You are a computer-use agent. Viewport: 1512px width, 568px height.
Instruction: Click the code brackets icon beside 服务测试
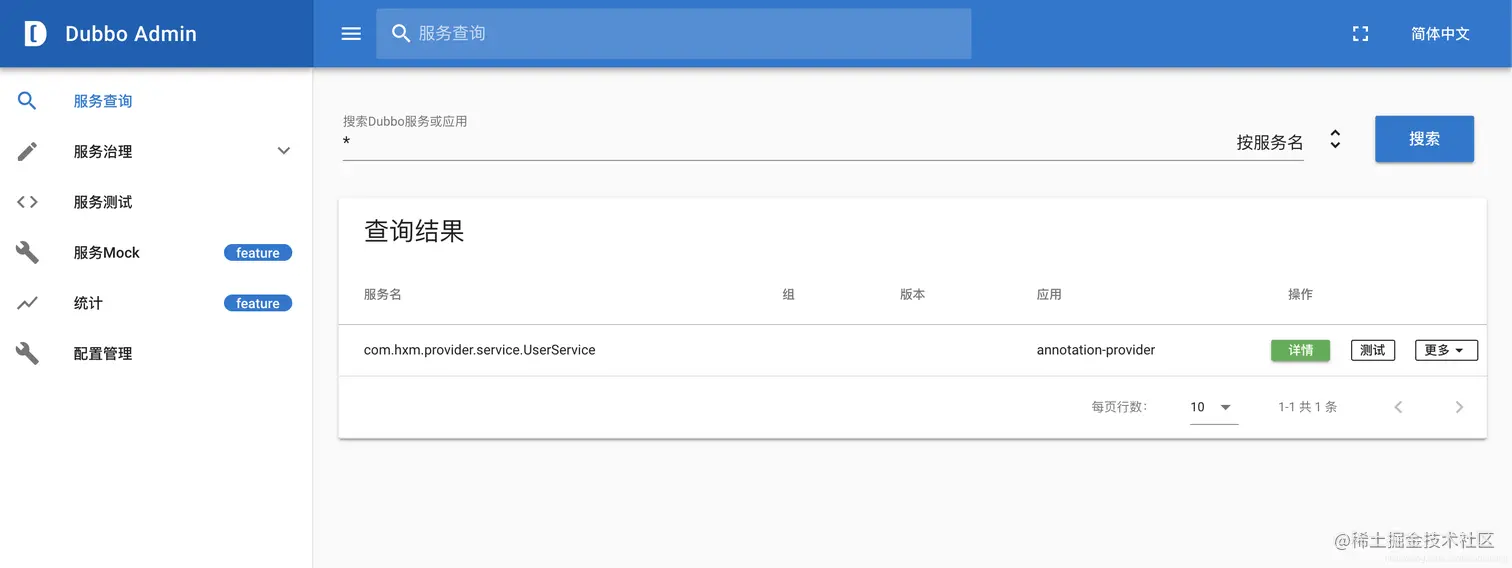point(27,202)
